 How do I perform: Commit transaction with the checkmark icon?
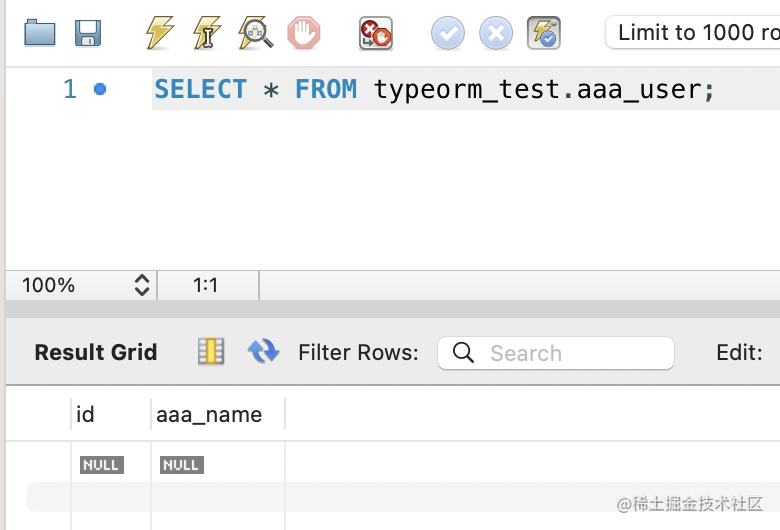coord(448,33)
